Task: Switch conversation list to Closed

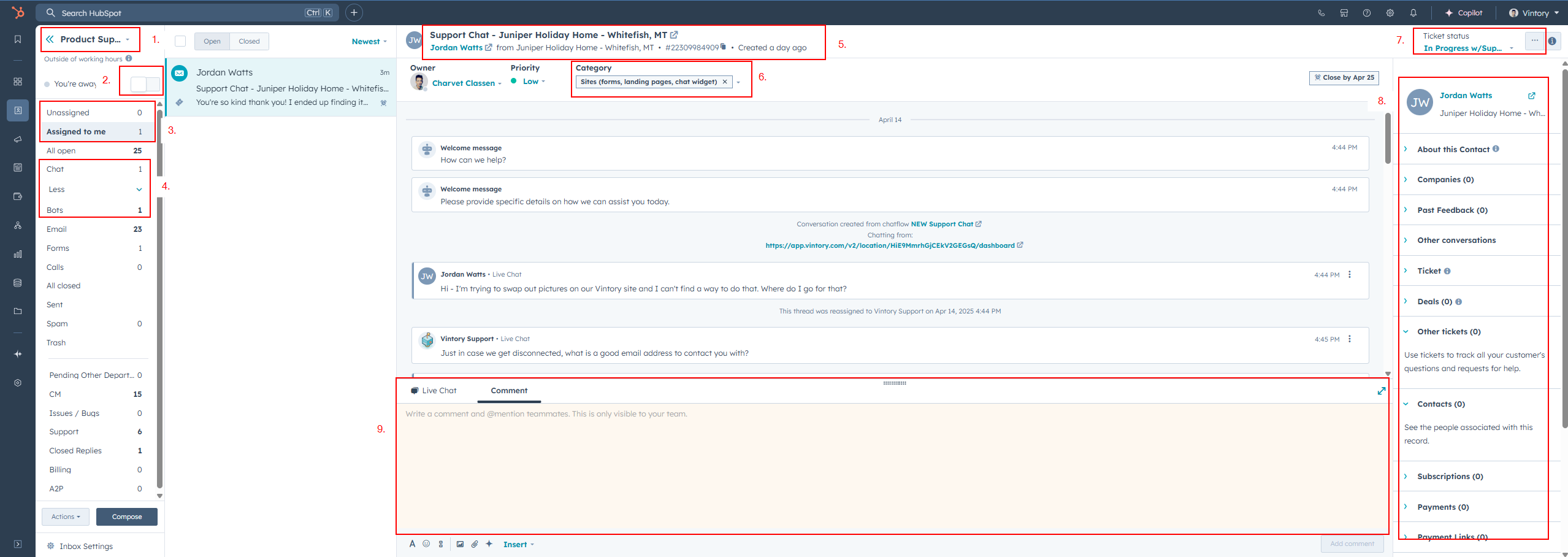Action: pyautogui.click(x=249, y=41)
